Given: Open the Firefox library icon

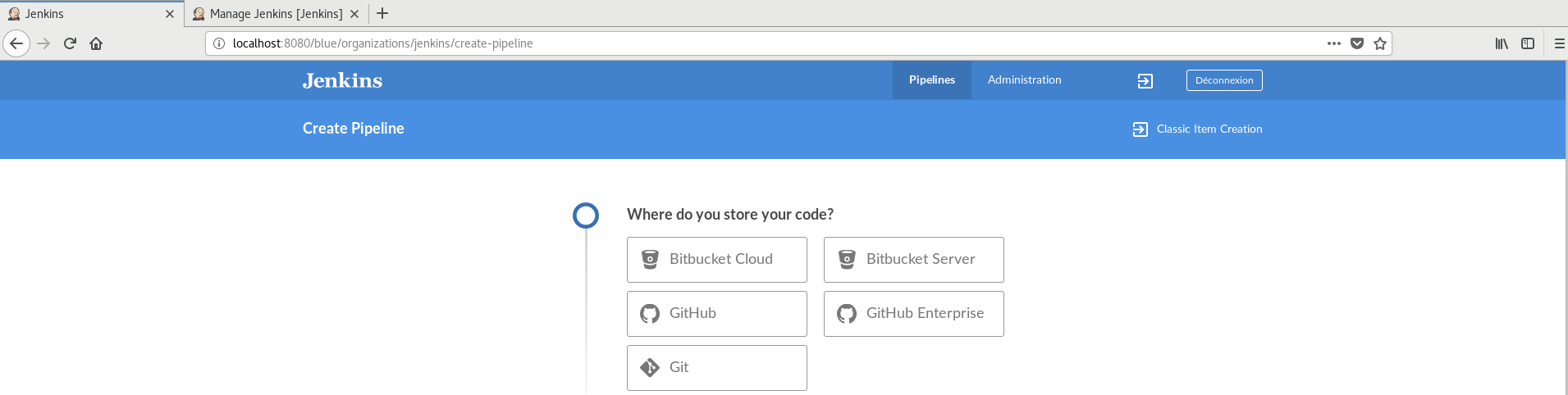Looking at the screenshot, I should click(1502, 43).
